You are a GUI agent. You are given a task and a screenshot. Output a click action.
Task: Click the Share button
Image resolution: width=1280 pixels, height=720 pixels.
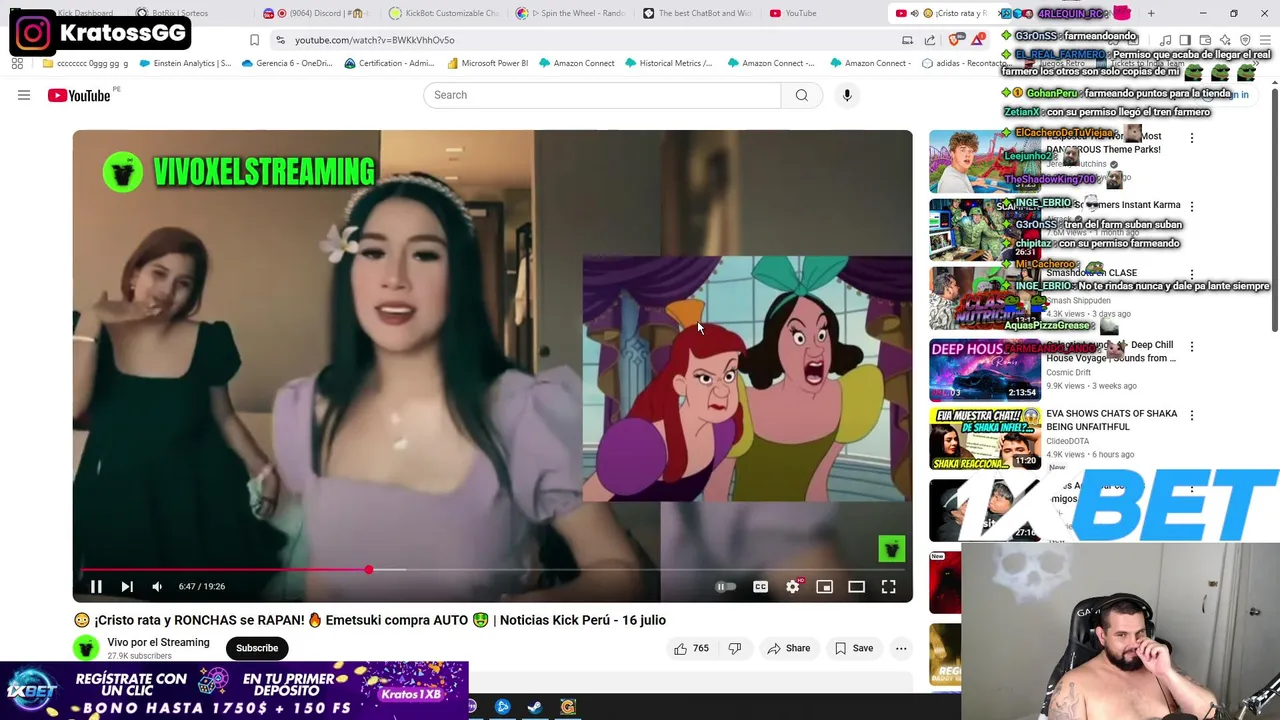click(788, 648)
